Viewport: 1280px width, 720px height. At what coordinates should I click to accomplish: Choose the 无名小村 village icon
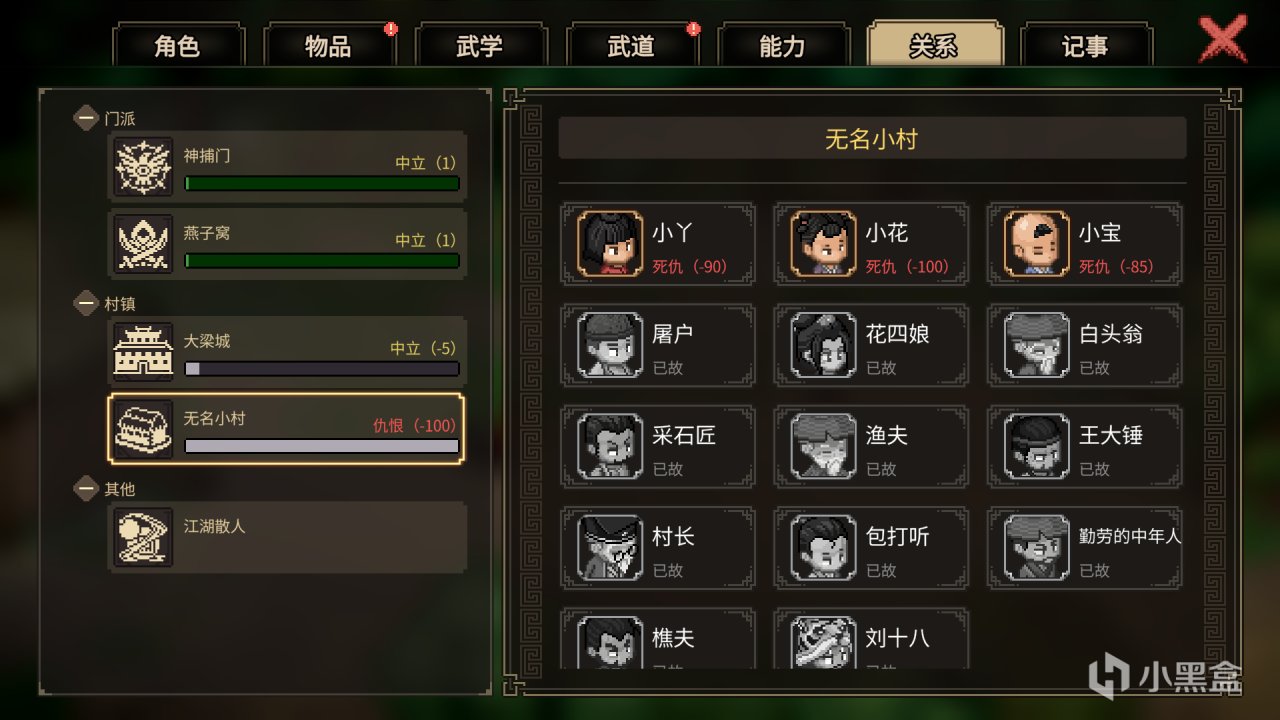143,429
